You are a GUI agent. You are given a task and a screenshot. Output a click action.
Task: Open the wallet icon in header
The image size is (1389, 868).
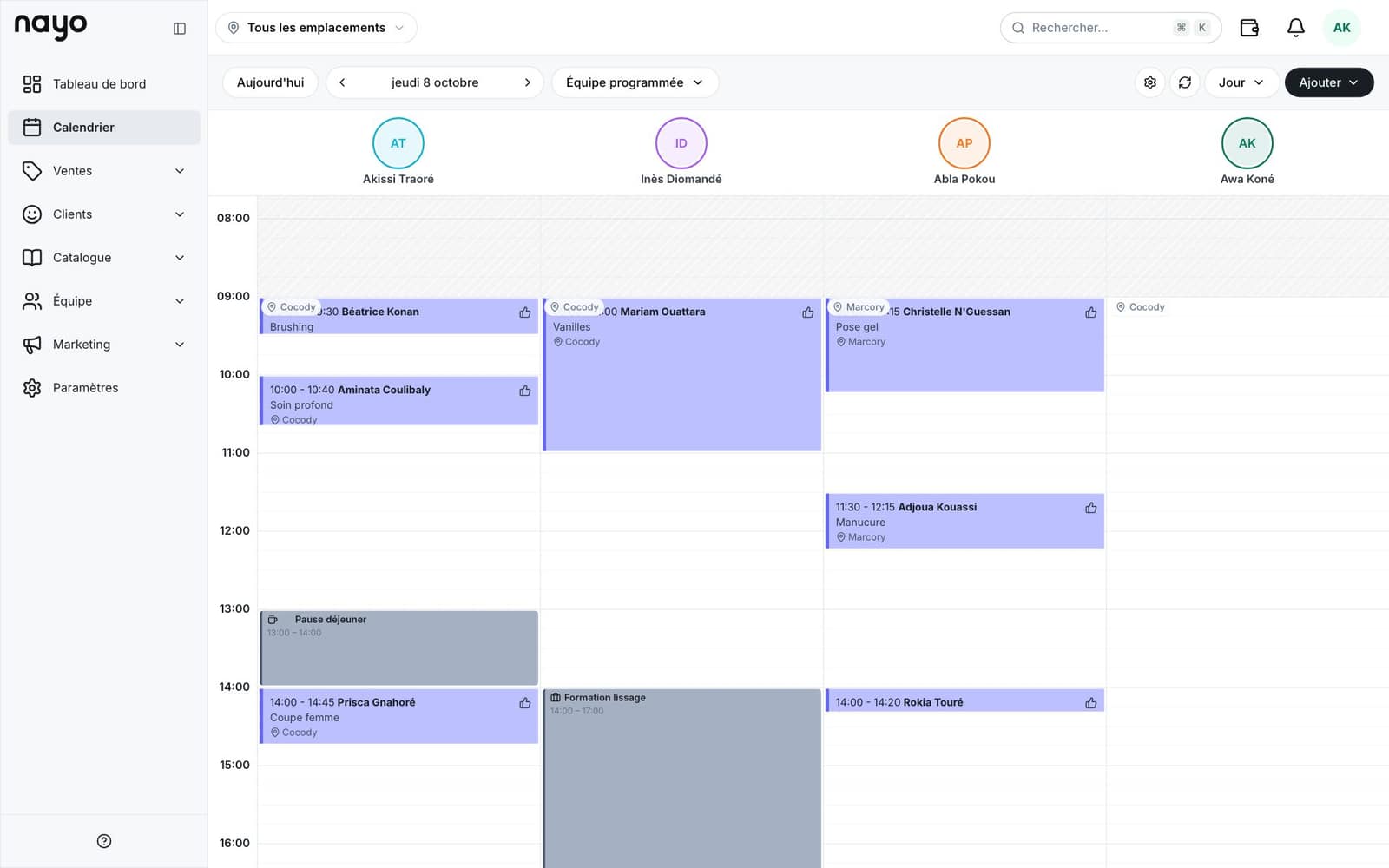point(1249,28)
